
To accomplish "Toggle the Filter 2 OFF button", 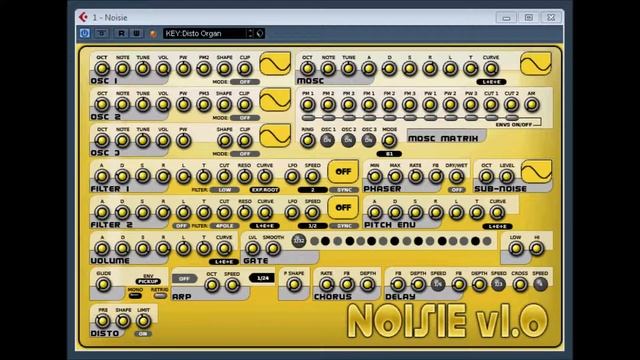I will [343, 207].
